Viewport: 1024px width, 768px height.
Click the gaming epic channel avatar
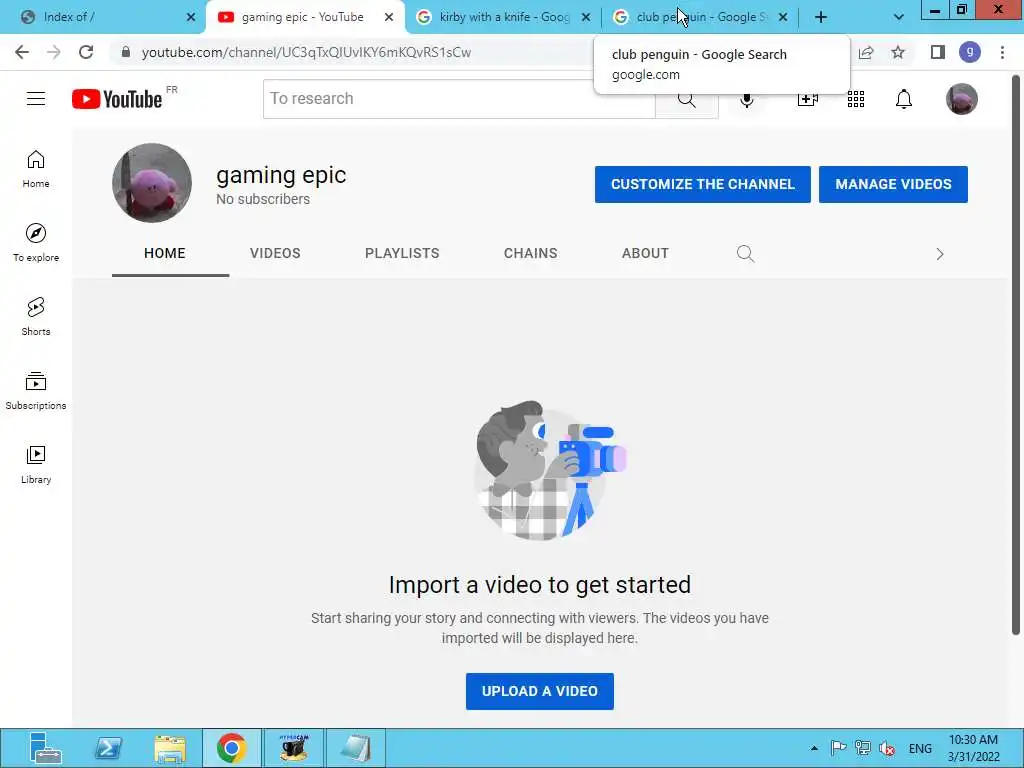pyautogui.click(x=152, y=183)
